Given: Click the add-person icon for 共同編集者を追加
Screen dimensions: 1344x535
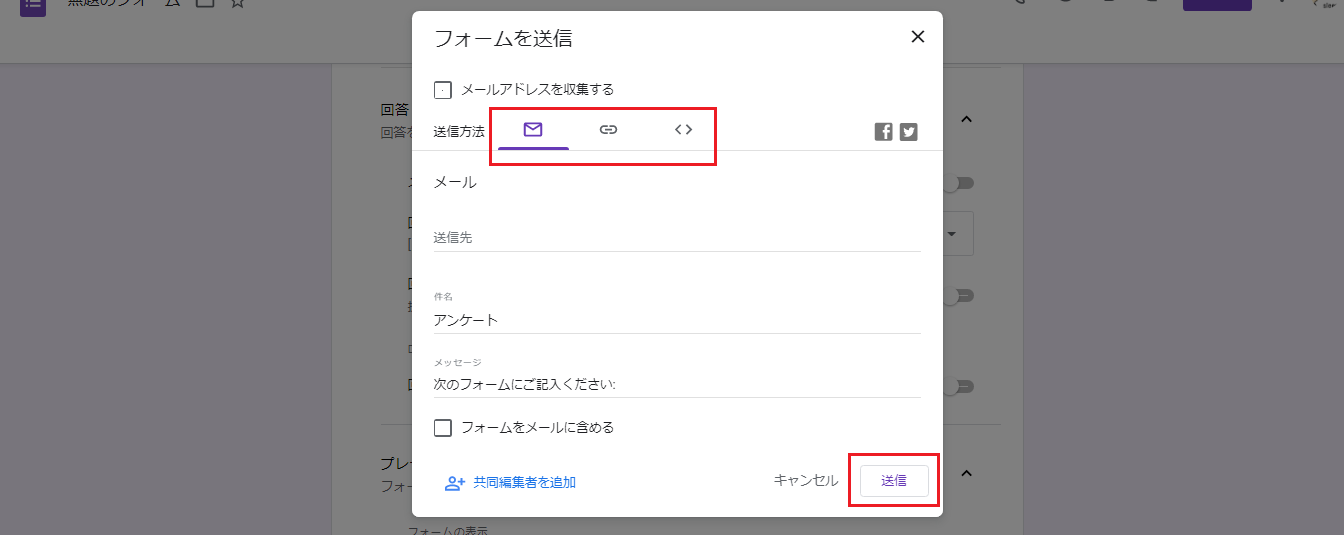Looking at the screenshot, I should click(x=455, y=483).
